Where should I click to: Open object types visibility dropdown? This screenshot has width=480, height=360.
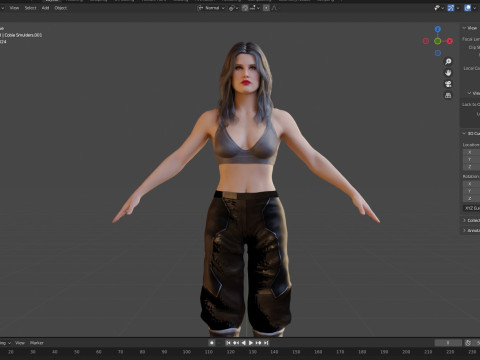[x=439, y=8]
